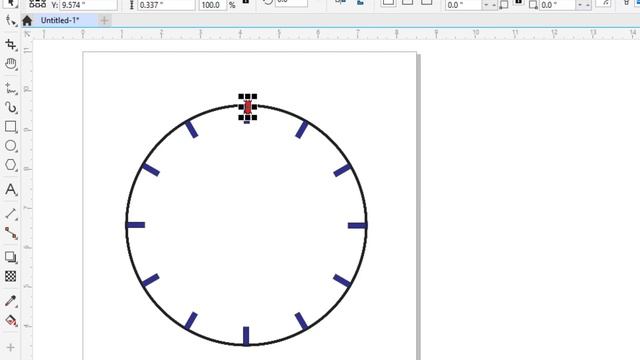Viewport: 640px width, 360px height.
Task: Click the object height field showing 0.337
Action: pos(166,5)
